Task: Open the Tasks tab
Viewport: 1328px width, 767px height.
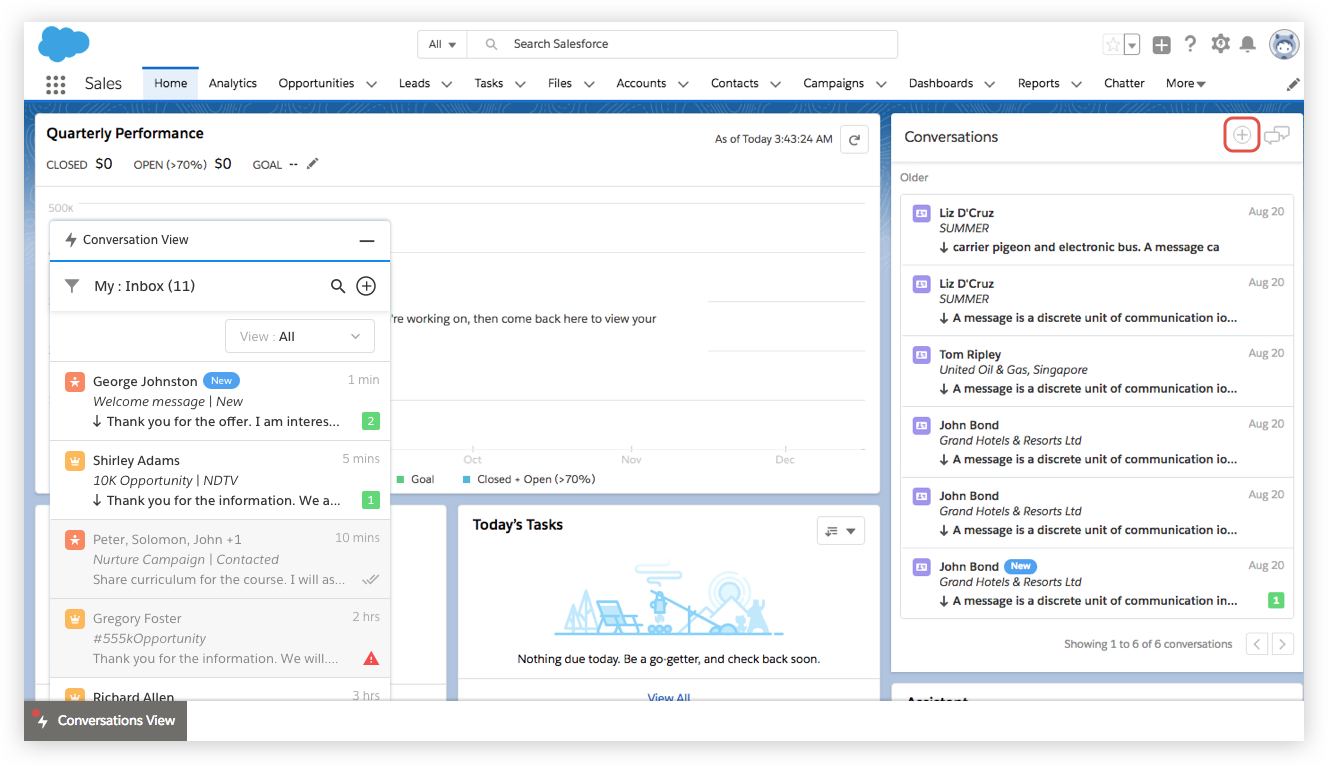Action: coord(489,84)
